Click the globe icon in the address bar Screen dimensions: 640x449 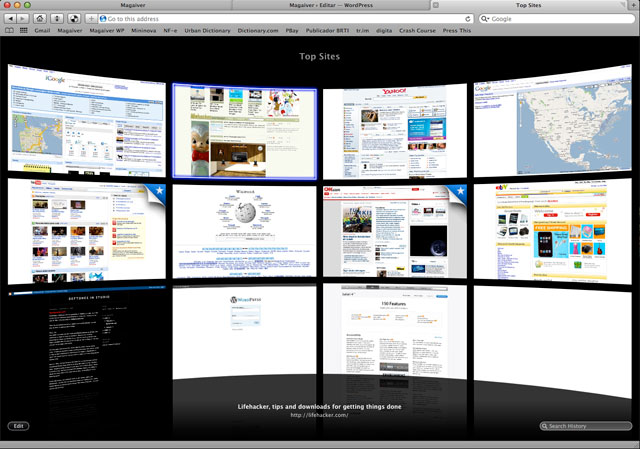103,19
